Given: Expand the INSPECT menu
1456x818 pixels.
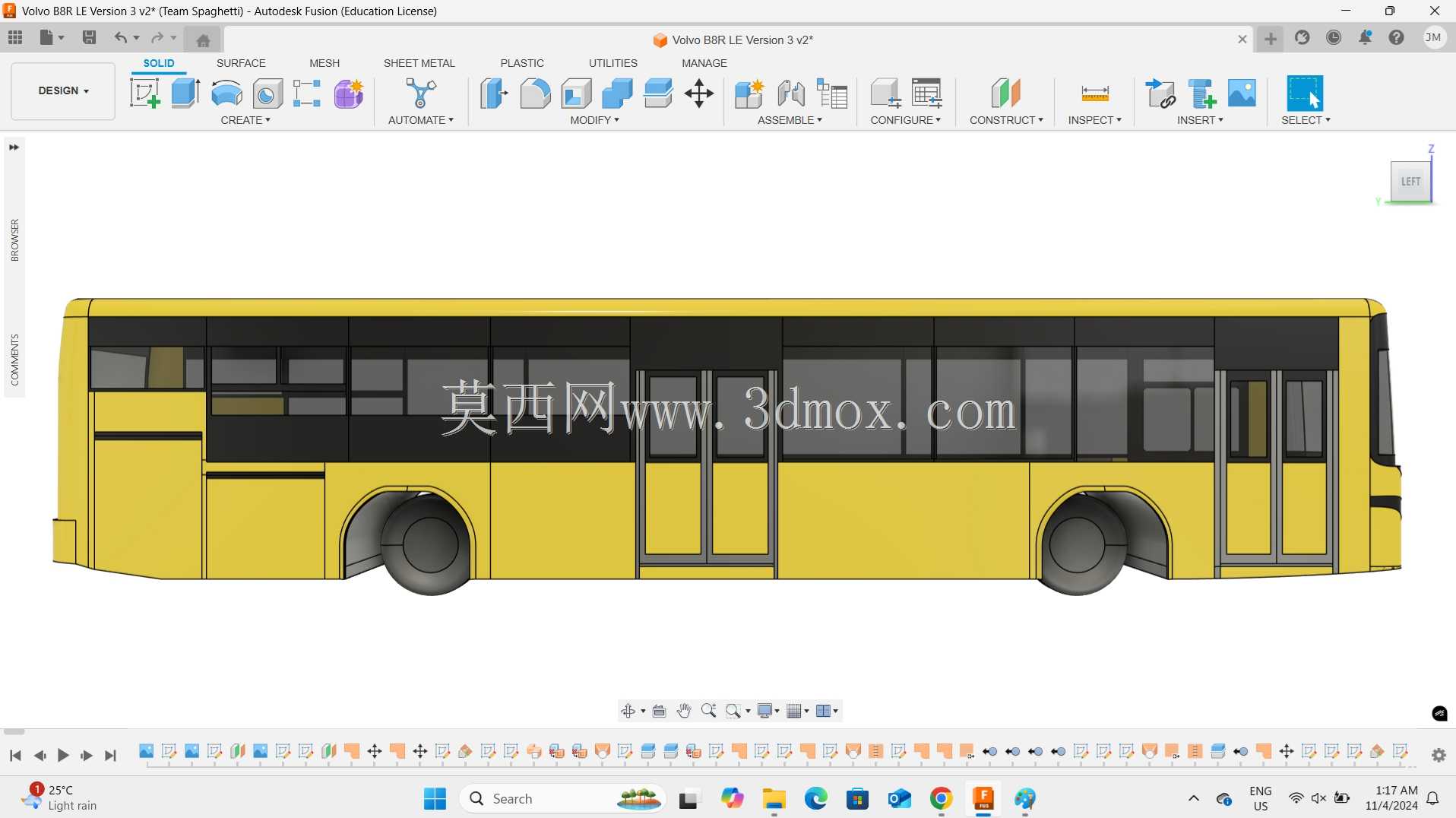Looking at the screenshot, I should [x=1094, y=120].
